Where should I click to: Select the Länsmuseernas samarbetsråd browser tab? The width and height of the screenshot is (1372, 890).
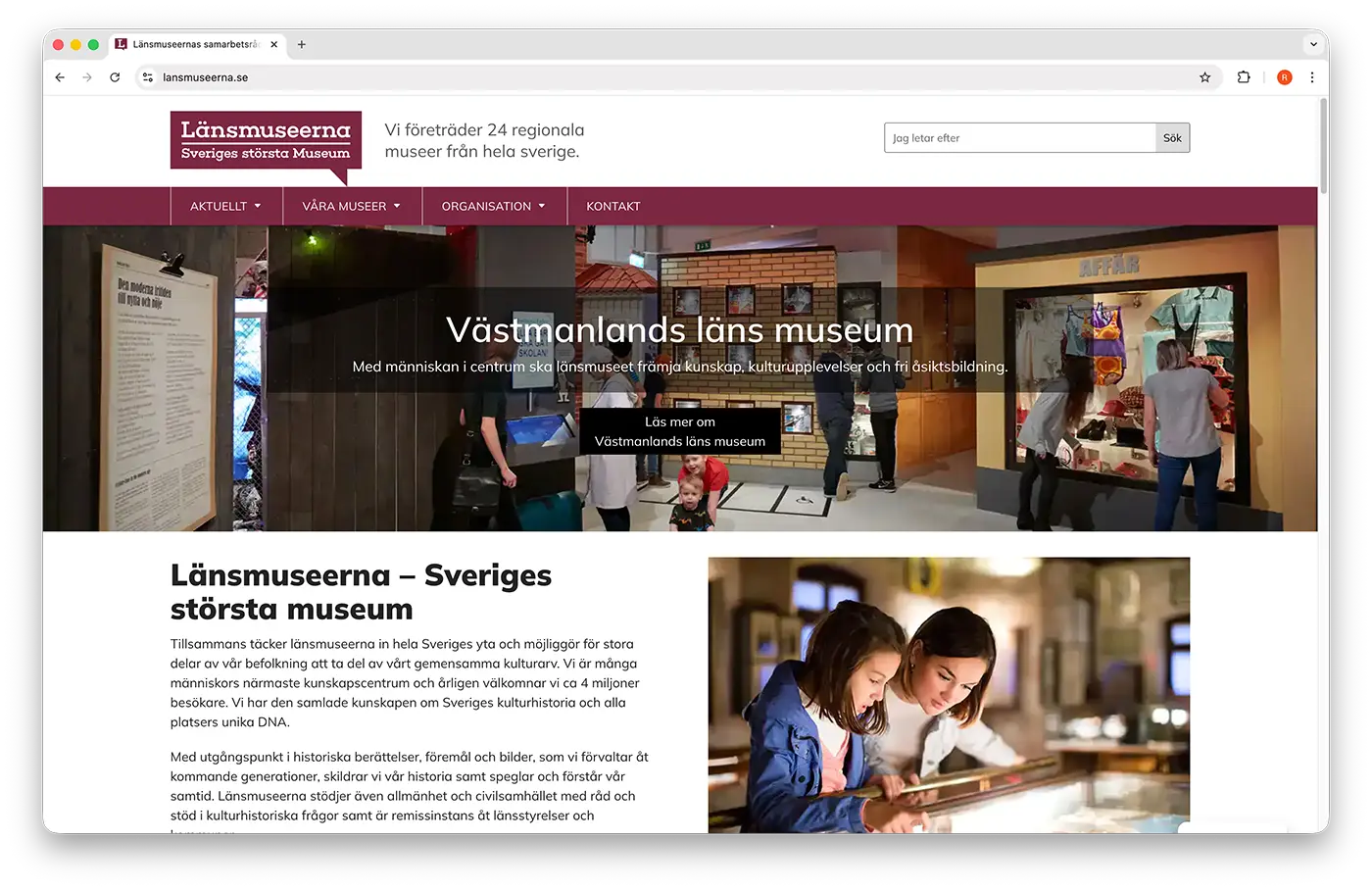196,44
